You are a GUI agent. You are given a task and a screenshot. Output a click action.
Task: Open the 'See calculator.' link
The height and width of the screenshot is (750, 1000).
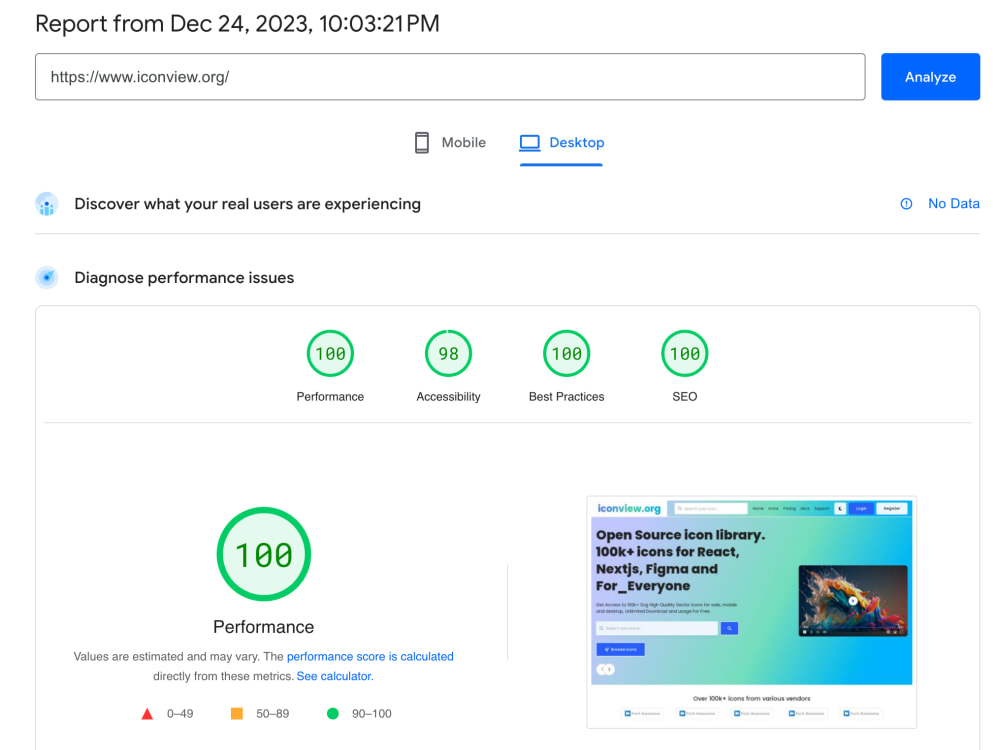pos(335,676)
